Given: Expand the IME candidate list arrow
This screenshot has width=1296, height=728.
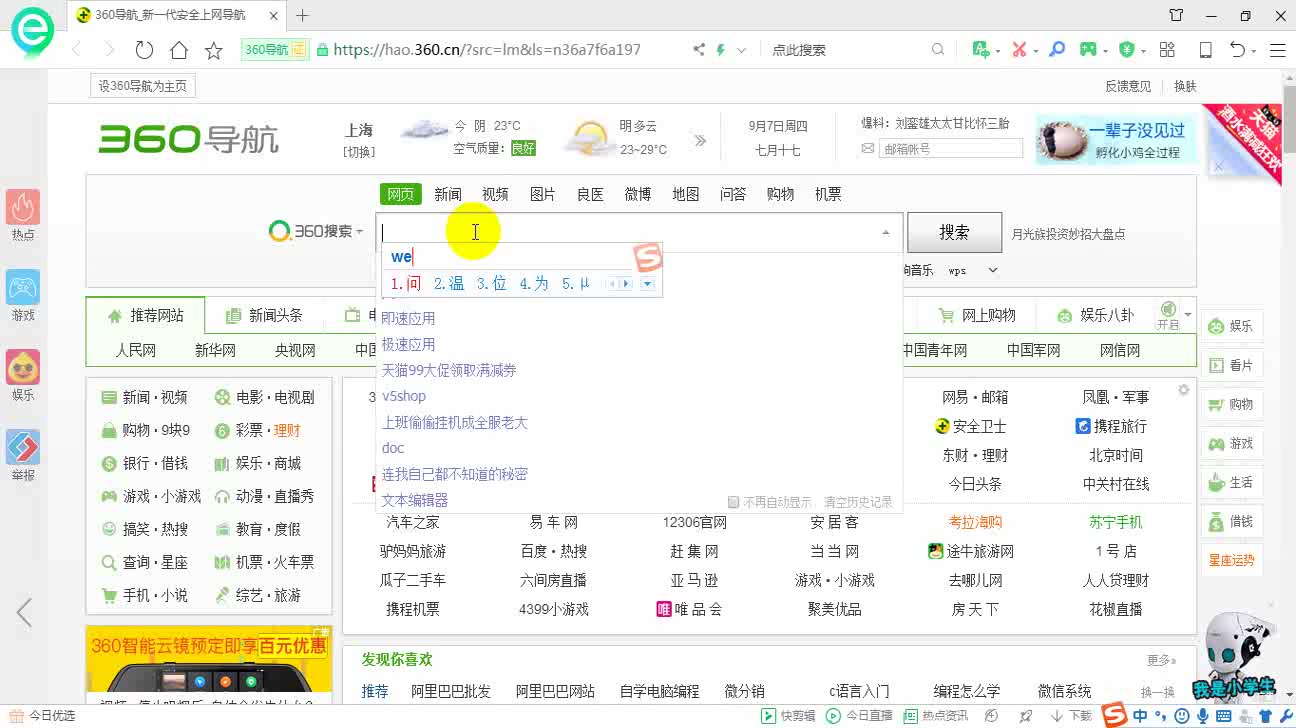Looking at the screenshot, I should 647,284.
